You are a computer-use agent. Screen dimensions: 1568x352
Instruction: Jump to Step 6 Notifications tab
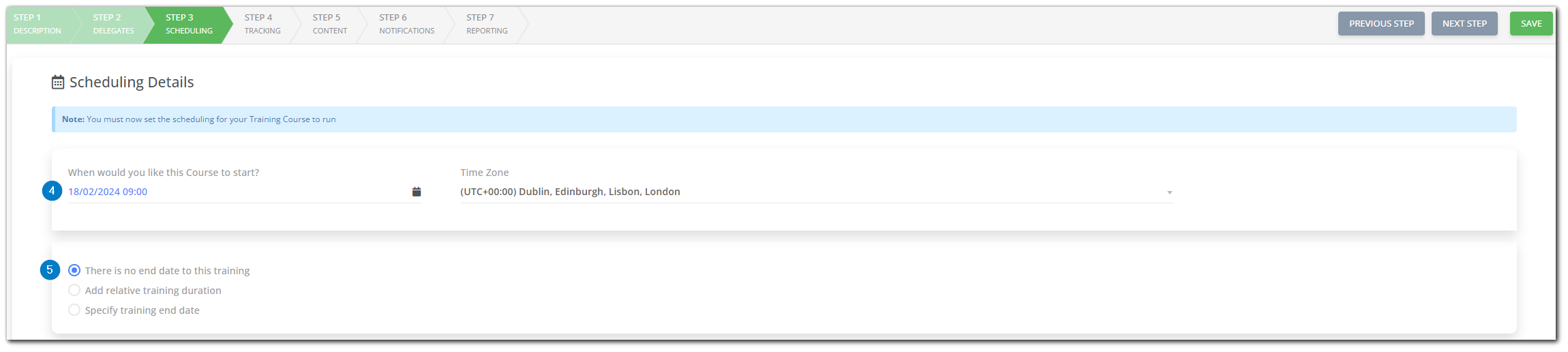[407, 25]
